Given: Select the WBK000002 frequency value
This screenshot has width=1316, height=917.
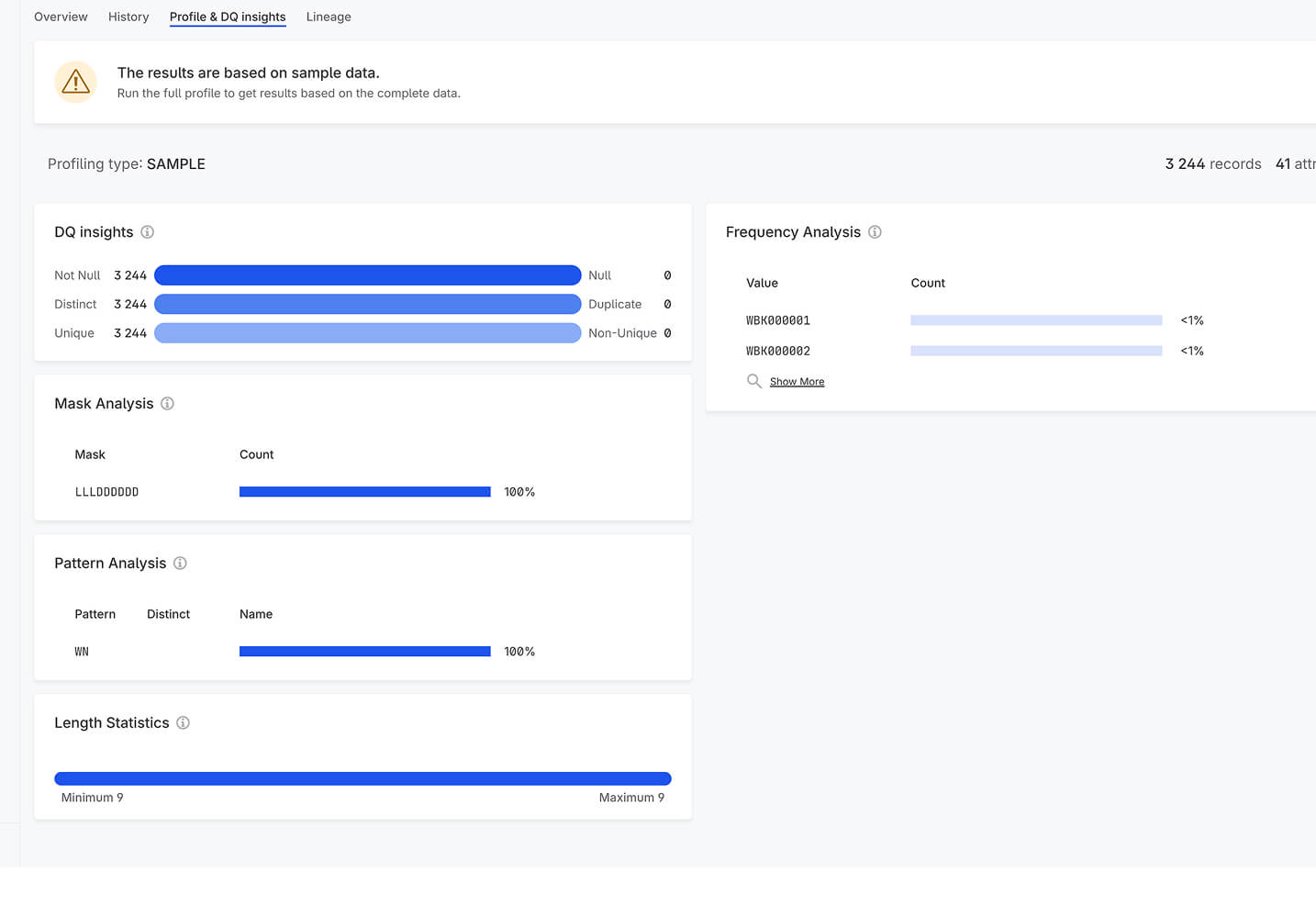Looking at the screenshot, I should coord(778,351).
